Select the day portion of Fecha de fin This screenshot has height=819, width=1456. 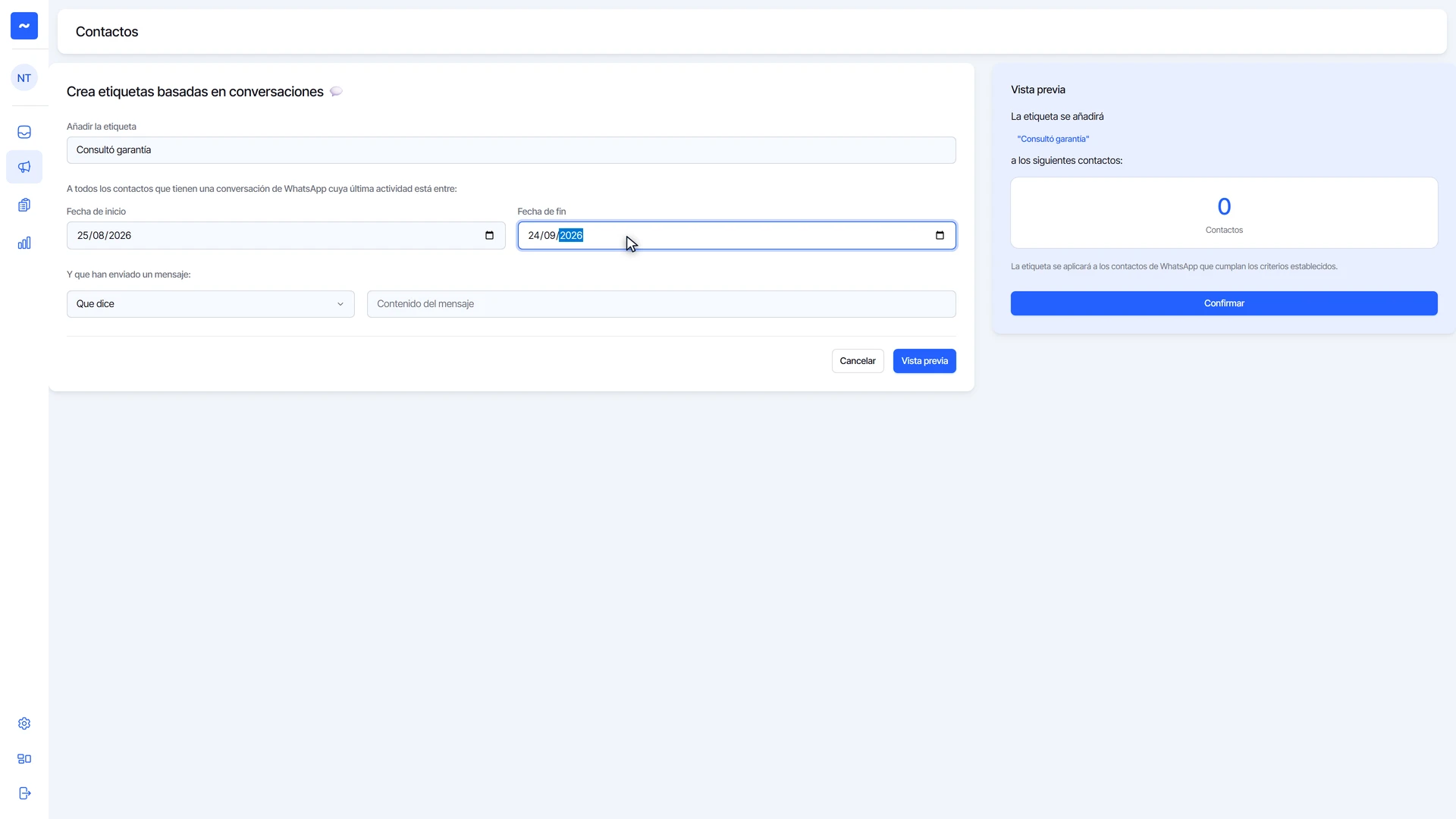[x=534, y=235]
